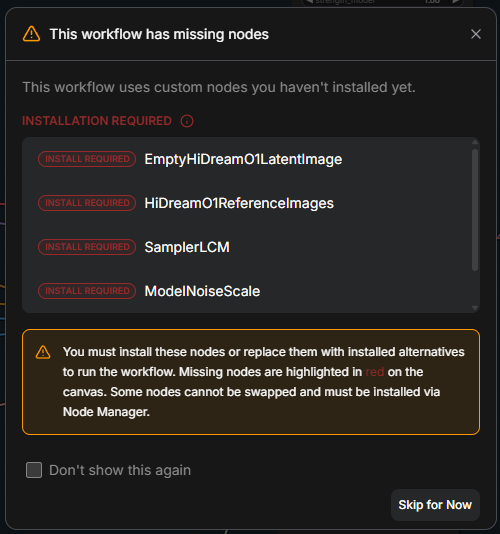Image resolution: width=500 pixels, height=534 pixels.
Task: Click Skip for Now button
Action: 435,505
